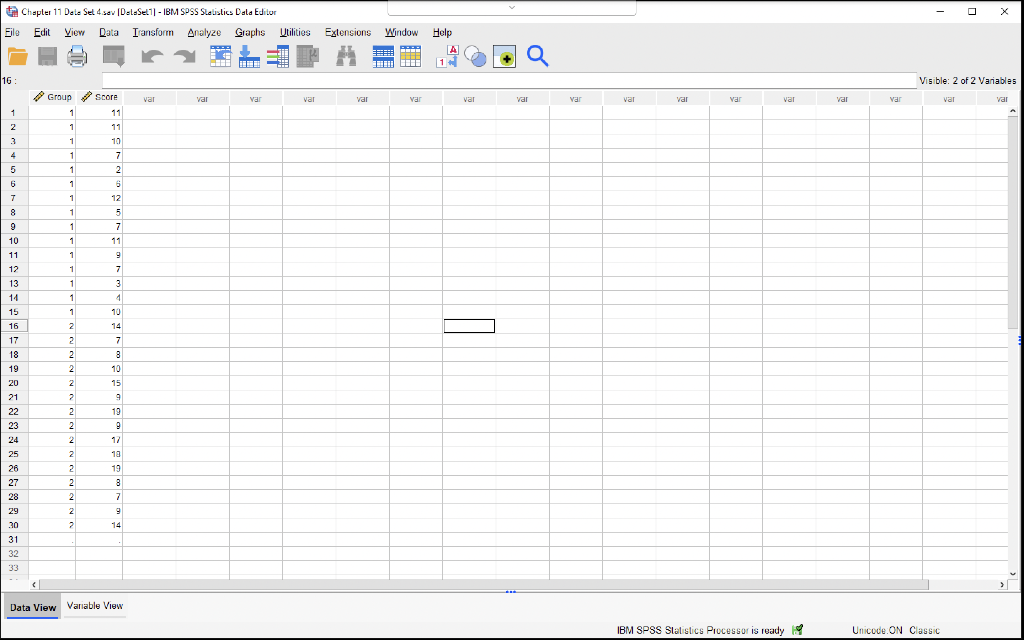
Task: Select row 15 header
Action: click(12, 312)
